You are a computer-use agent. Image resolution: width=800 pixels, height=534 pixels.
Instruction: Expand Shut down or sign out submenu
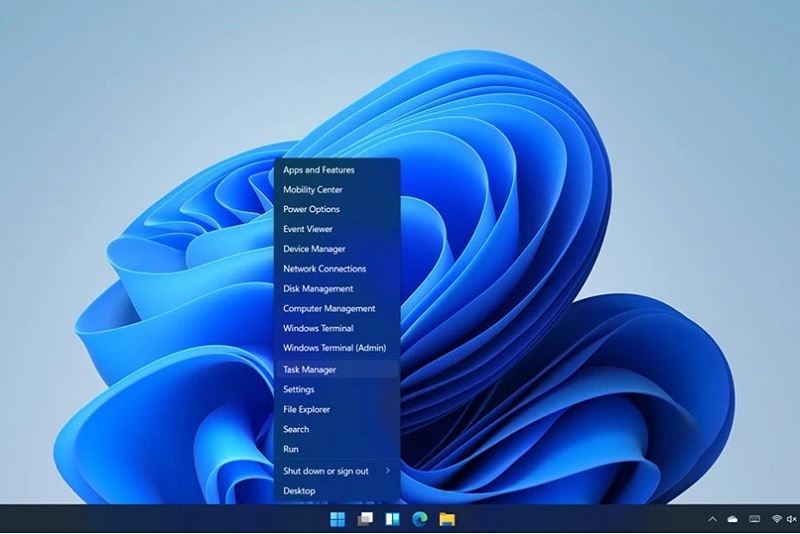(x=337, y=471)
